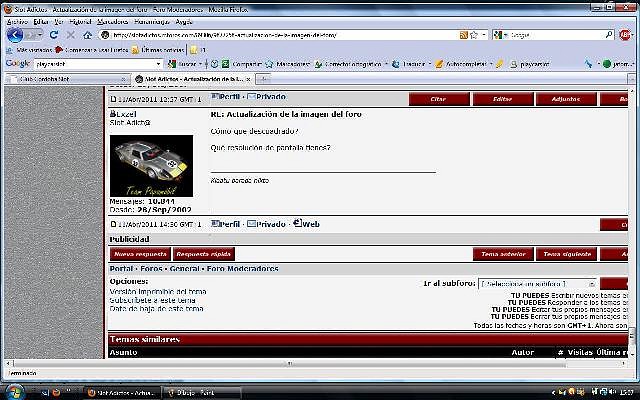Open the 'Ir al subforo' select box
This screenshot has width=640, height=400.
pyautogui.click(x=537, y=284)
